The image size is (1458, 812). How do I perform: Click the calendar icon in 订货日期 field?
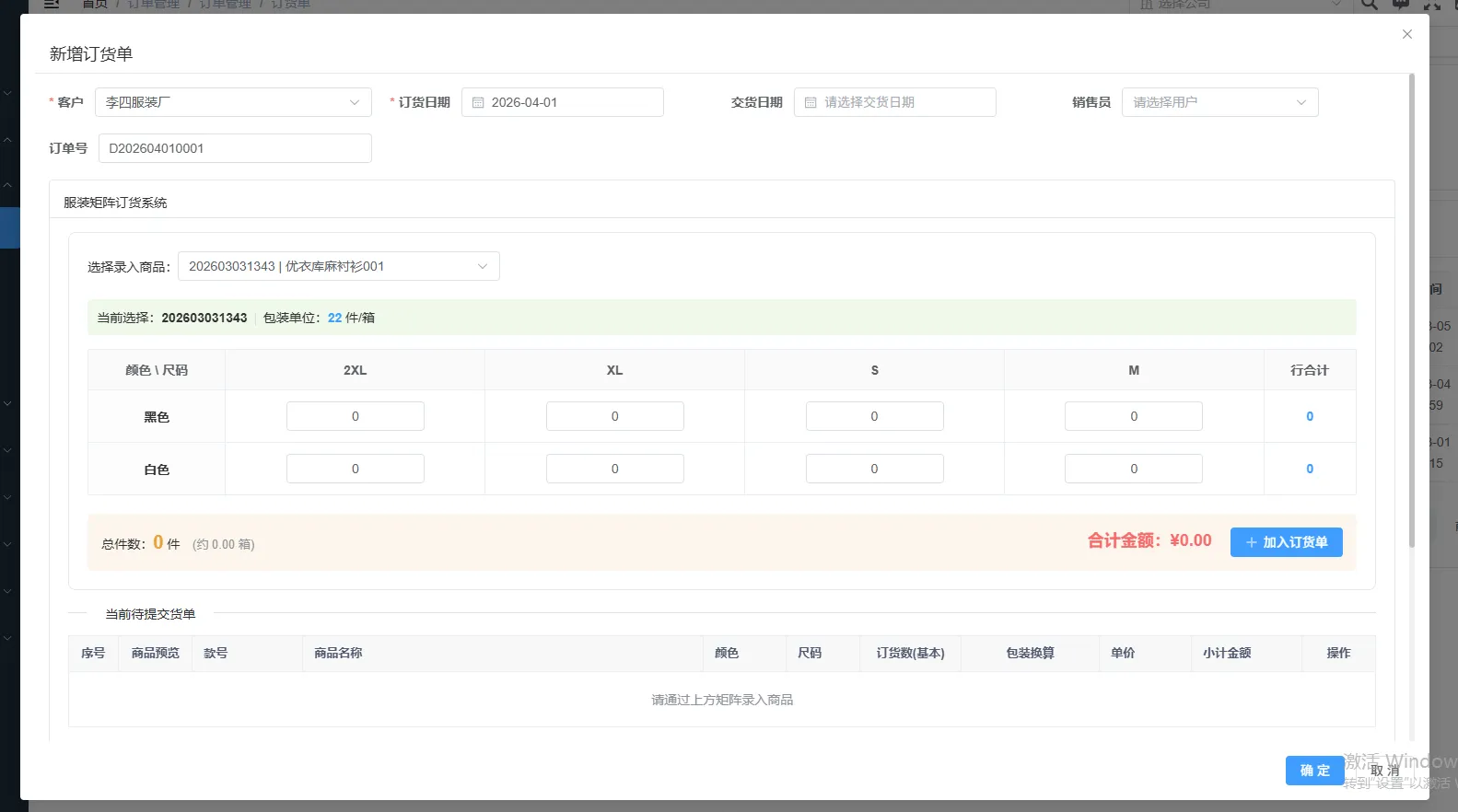(478, 102)
